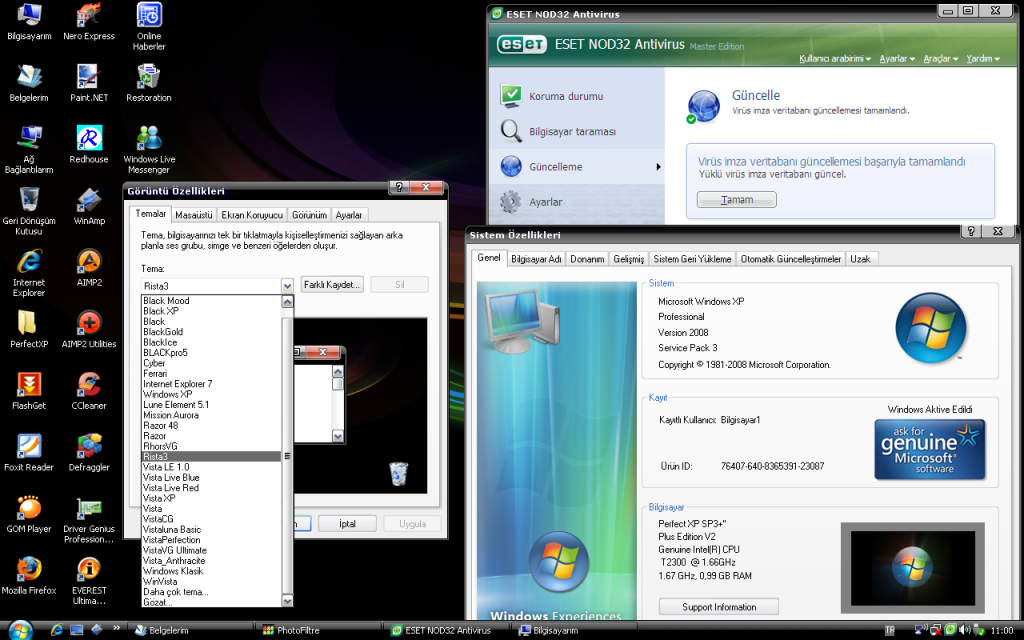Image resolution: width=1024 pixels, height=640 pixels.
Task: Open the Araçlar menu in ESET
Action: coord(938,58)
